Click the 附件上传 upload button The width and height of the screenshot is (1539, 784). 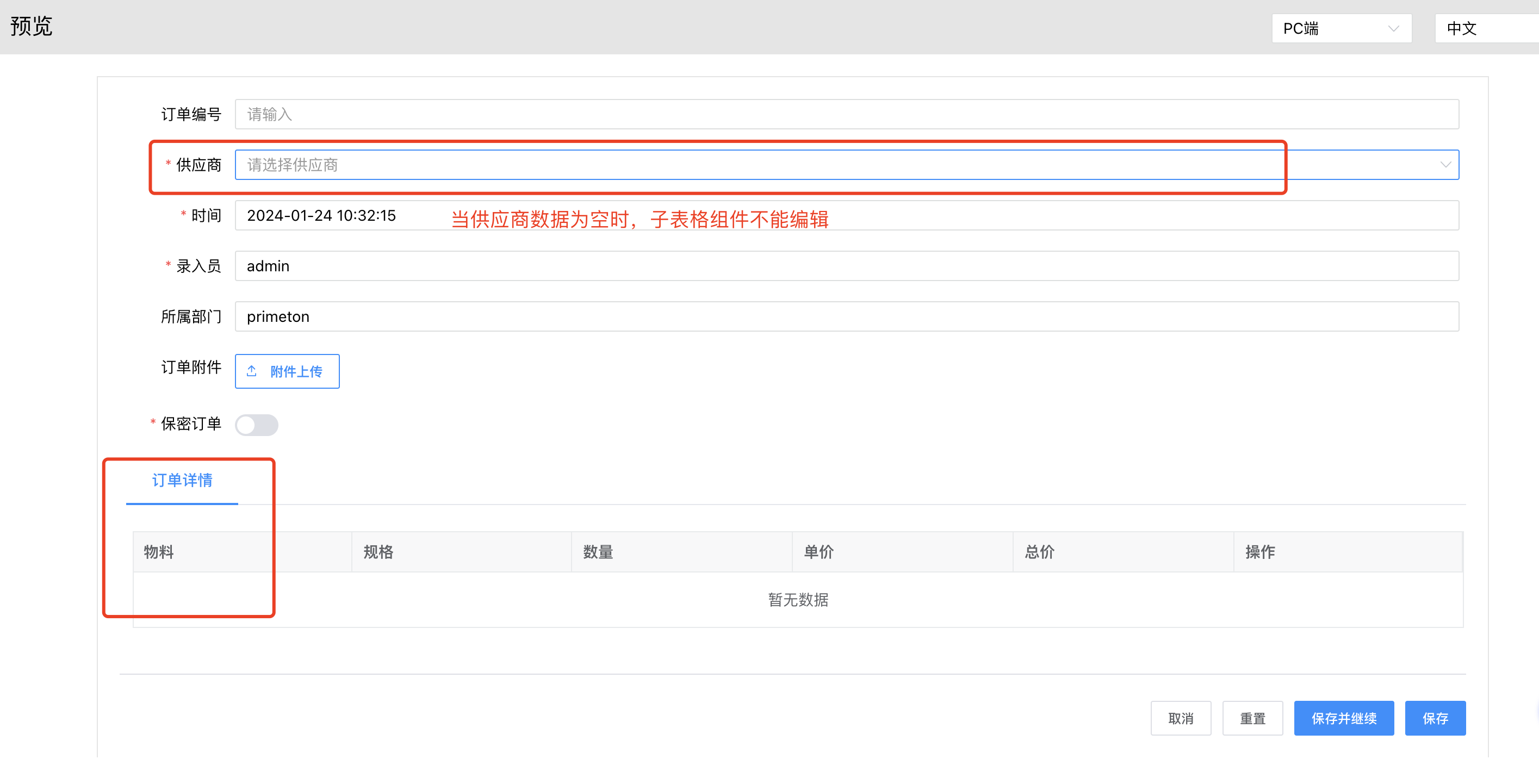287,371
